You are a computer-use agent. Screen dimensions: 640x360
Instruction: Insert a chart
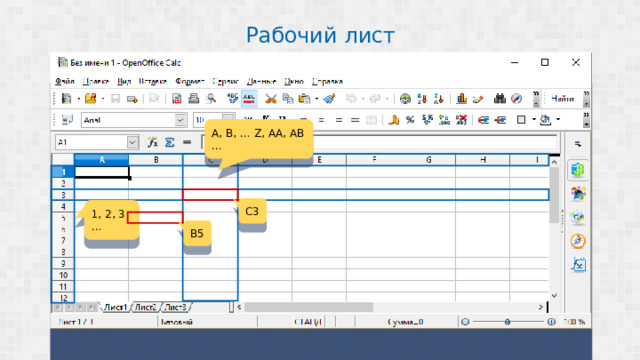[x=462, y=98]
